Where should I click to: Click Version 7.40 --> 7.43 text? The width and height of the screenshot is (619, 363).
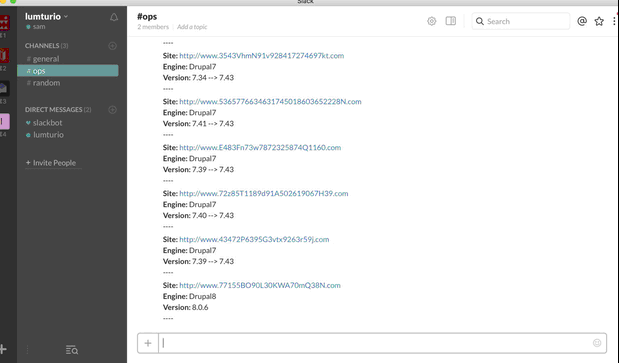pyautogui.click(x=198, y=215)
